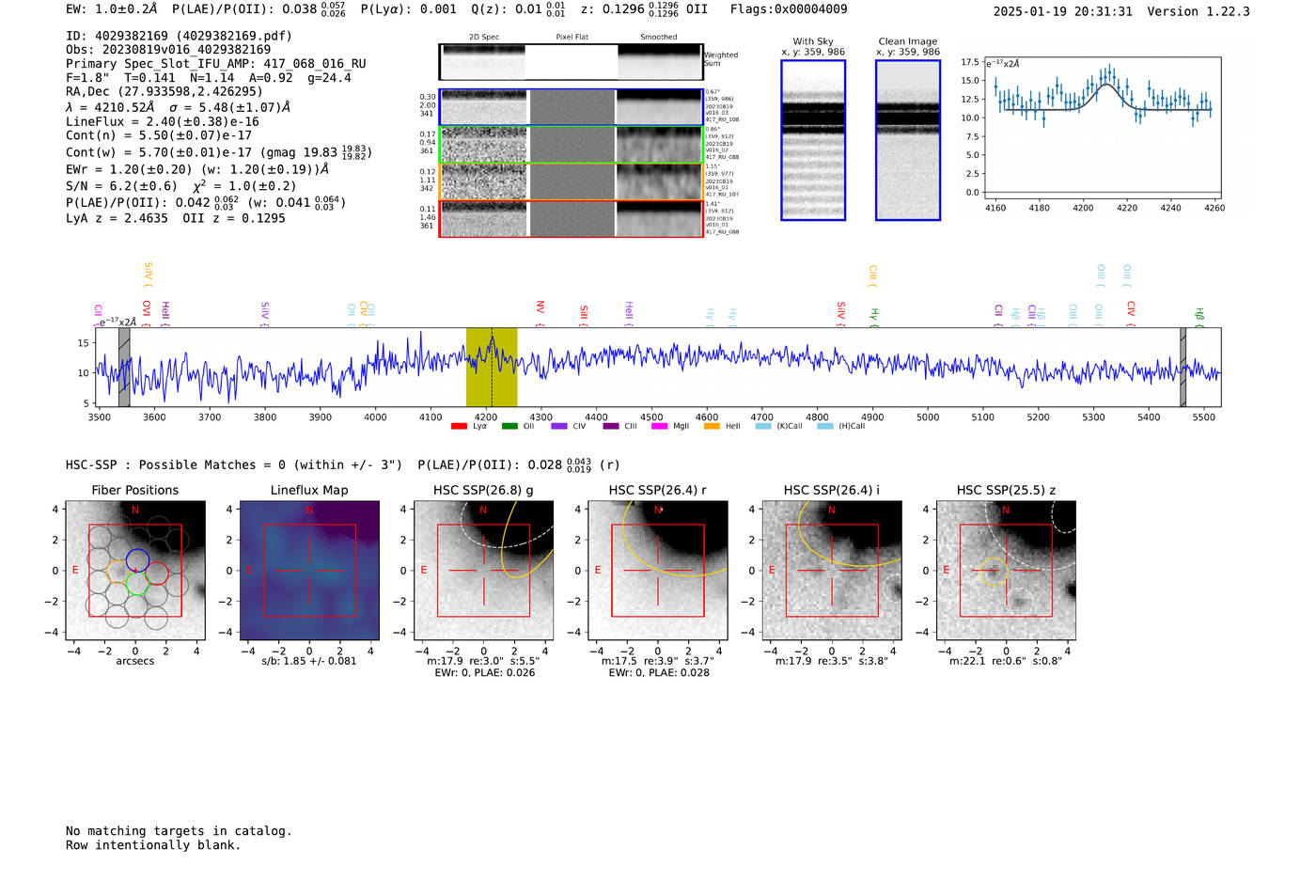Click the LineFlux = 2.40 value
Viewport: 1316px width, 896px height.
[163, 122]
